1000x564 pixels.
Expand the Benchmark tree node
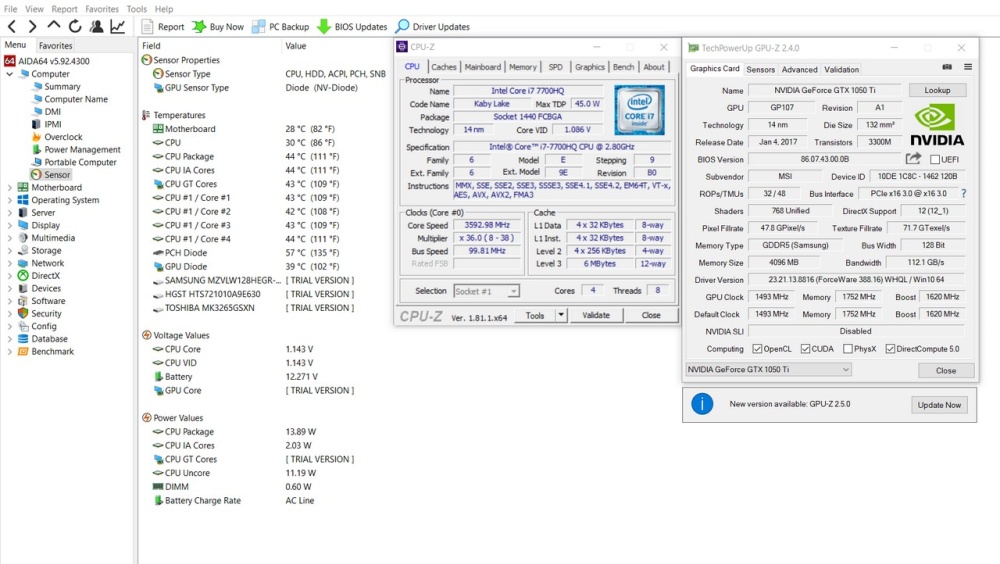pyautogui.click(x=10, y=352)
